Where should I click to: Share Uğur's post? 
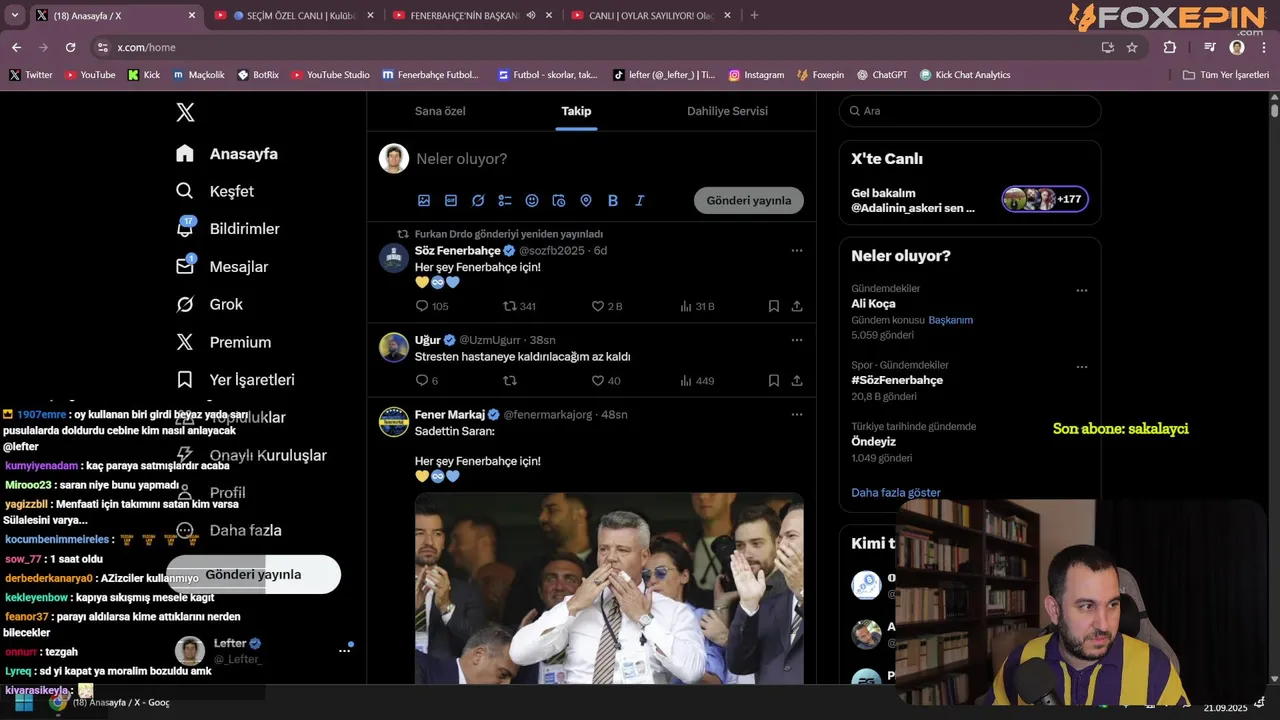797,381
